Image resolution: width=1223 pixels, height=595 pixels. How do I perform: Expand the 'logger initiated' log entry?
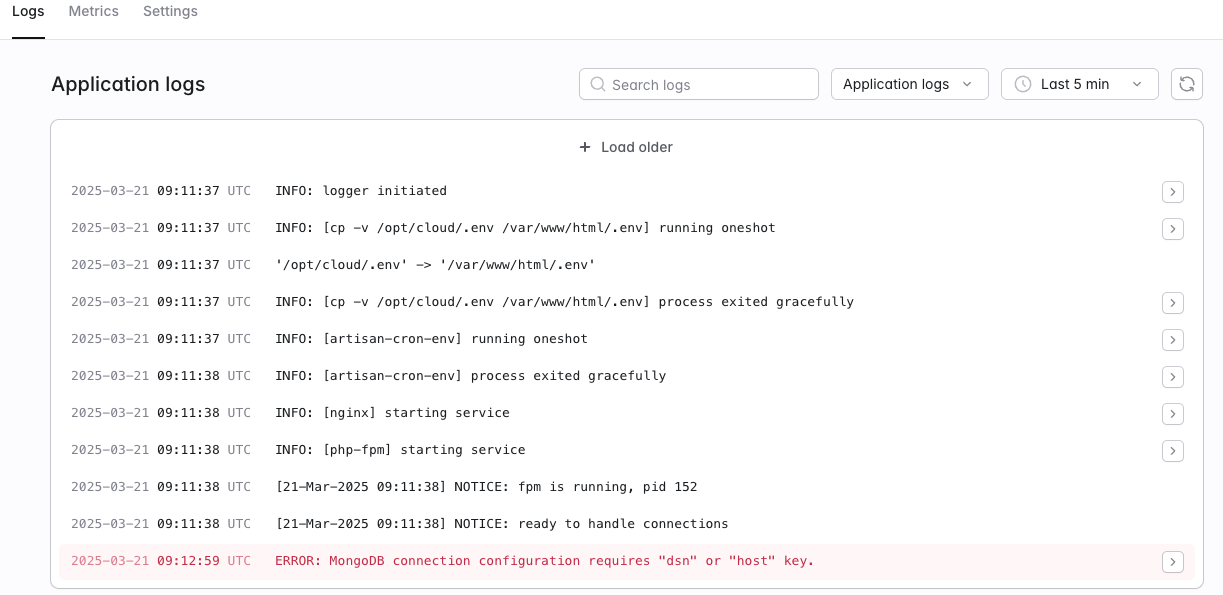pyautogui.click(x=1173, y=192)
